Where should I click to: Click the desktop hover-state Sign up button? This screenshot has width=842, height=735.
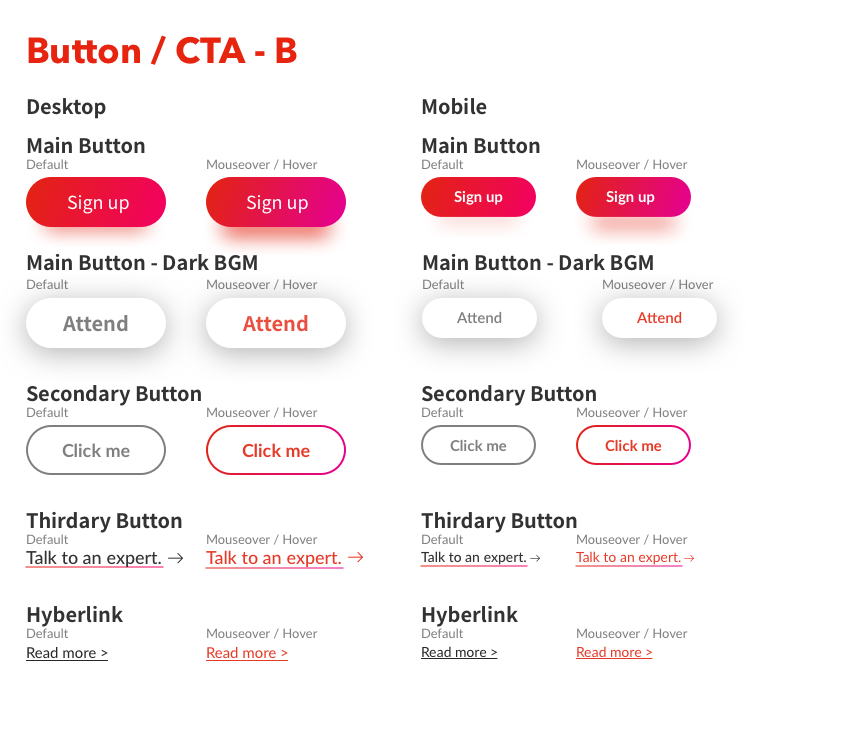pos(276,202)
